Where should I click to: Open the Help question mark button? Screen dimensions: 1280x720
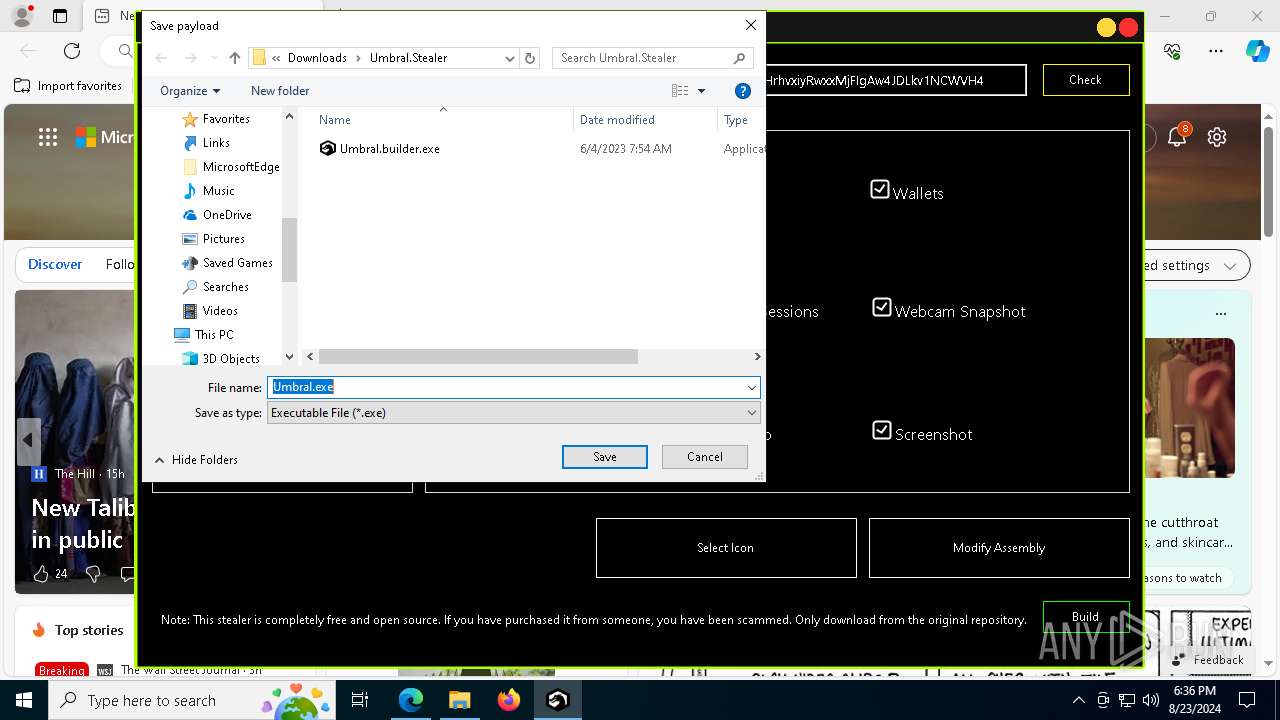pyautogui.click(x=743, y=91)
